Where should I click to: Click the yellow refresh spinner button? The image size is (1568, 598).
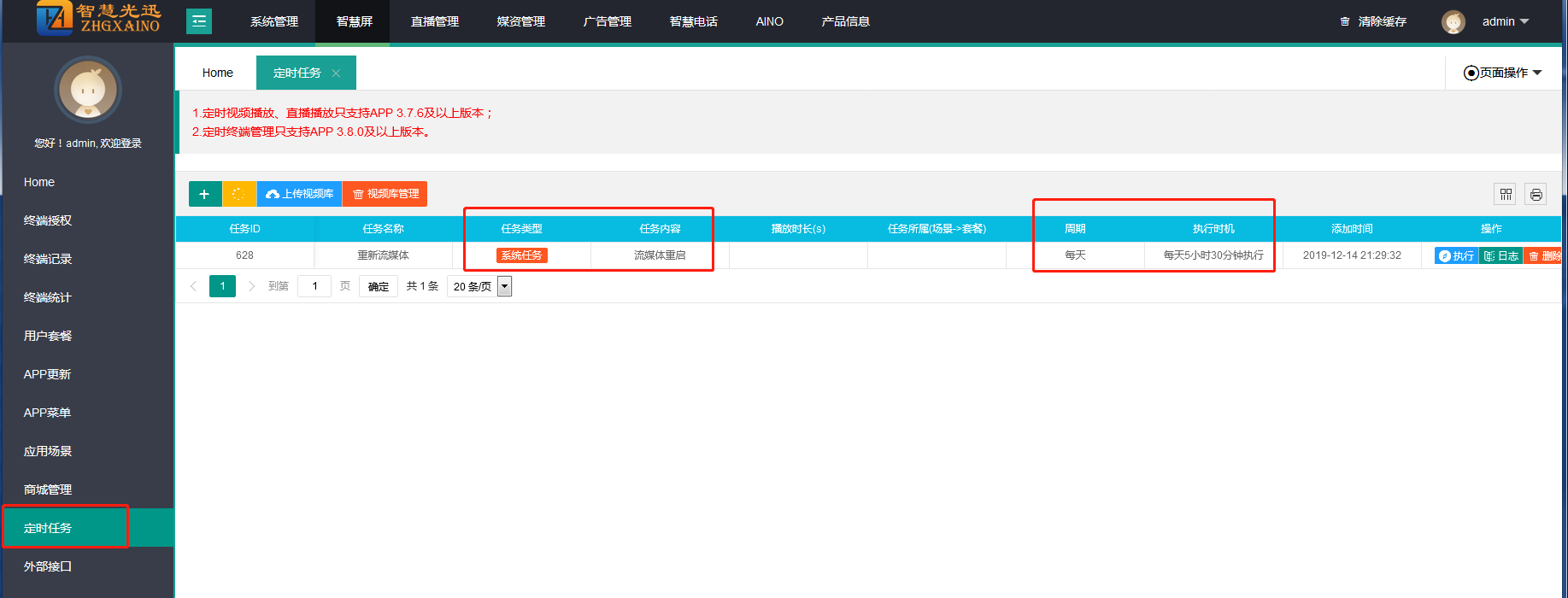pyautogui.click(x=238, y=194)
